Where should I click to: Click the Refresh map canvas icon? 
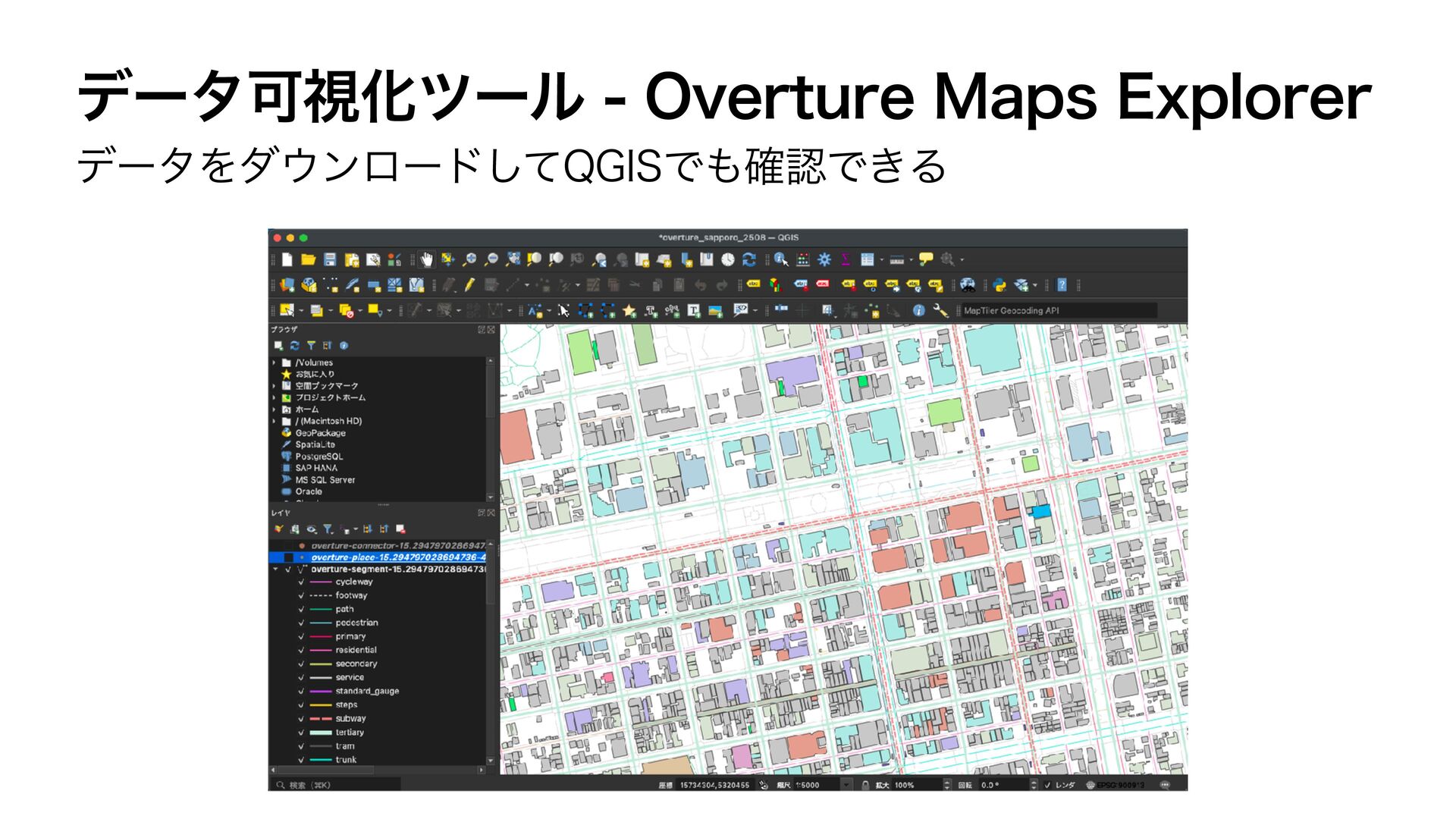[749, 260]
